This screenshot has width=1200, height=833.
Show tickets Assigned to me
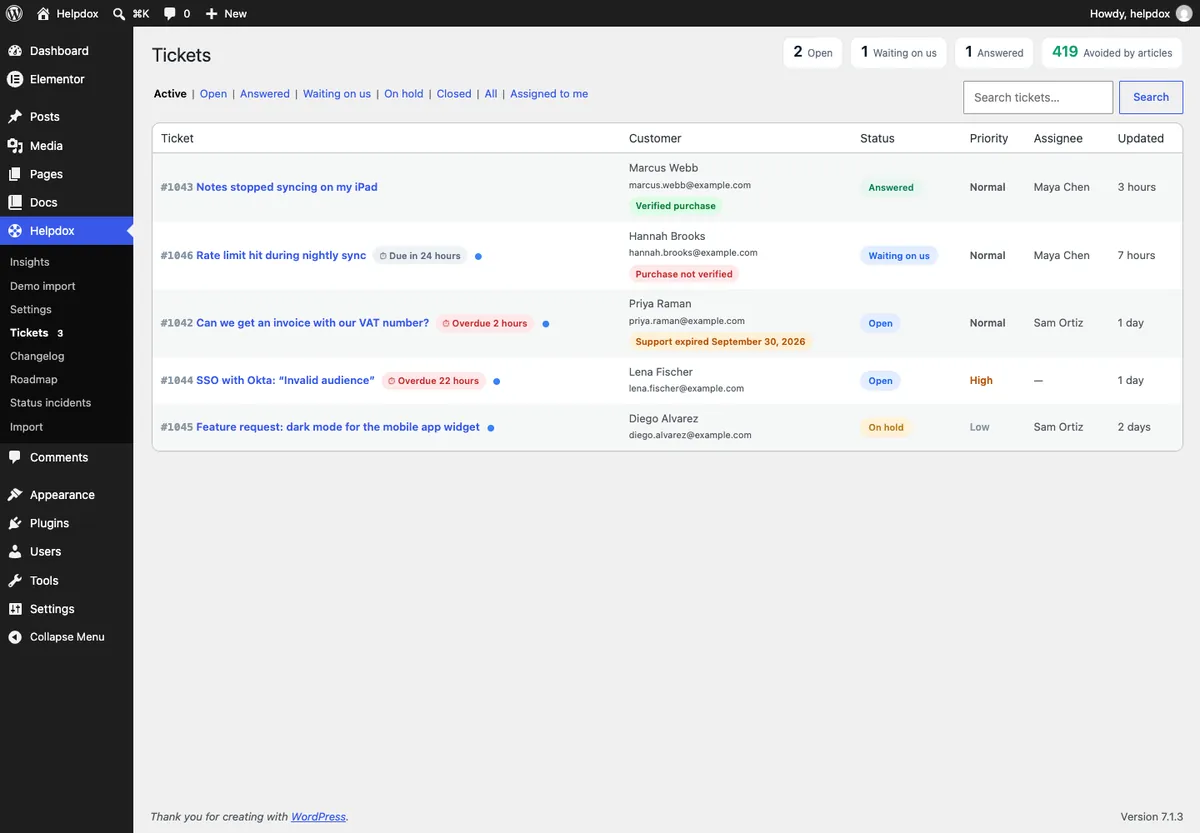point(549,94)
